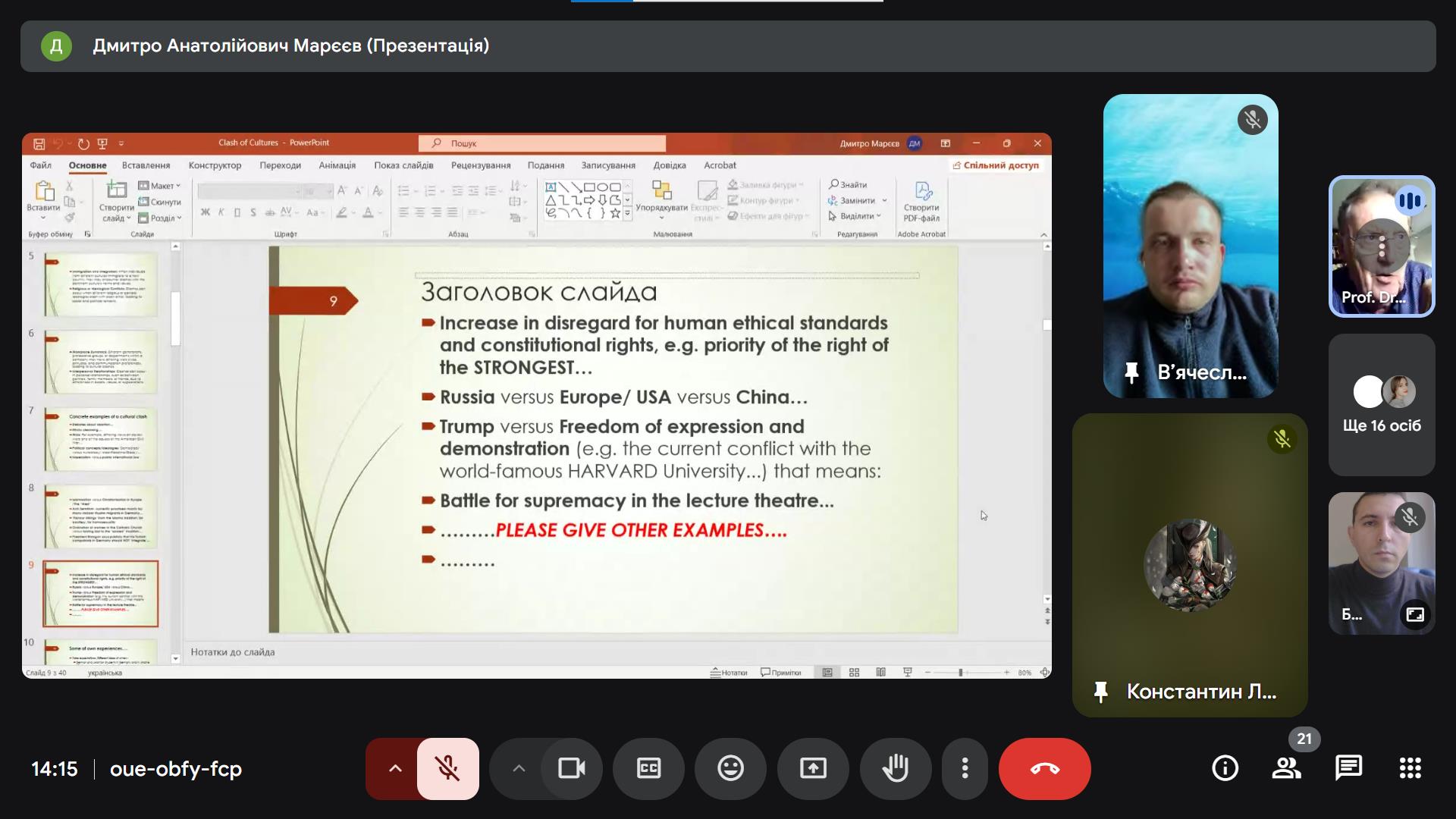Click the Спільний доступ share button
1456x819 pixels.
pos(996,165)
